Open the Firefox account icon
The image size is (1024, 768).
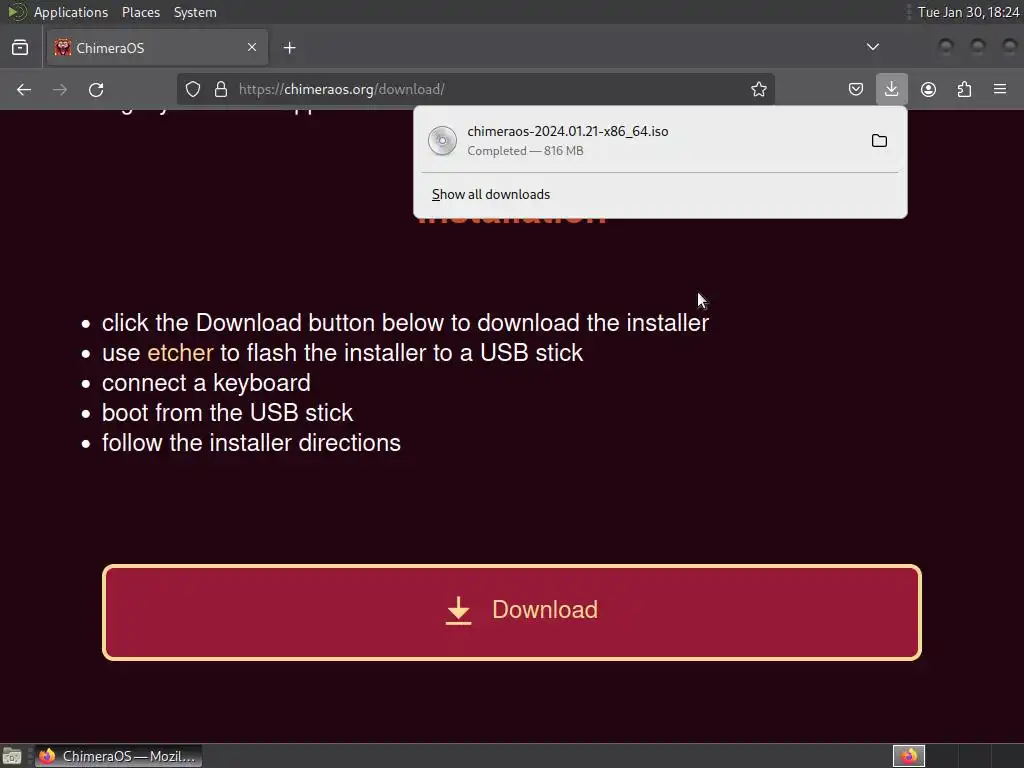pos(928,89)
